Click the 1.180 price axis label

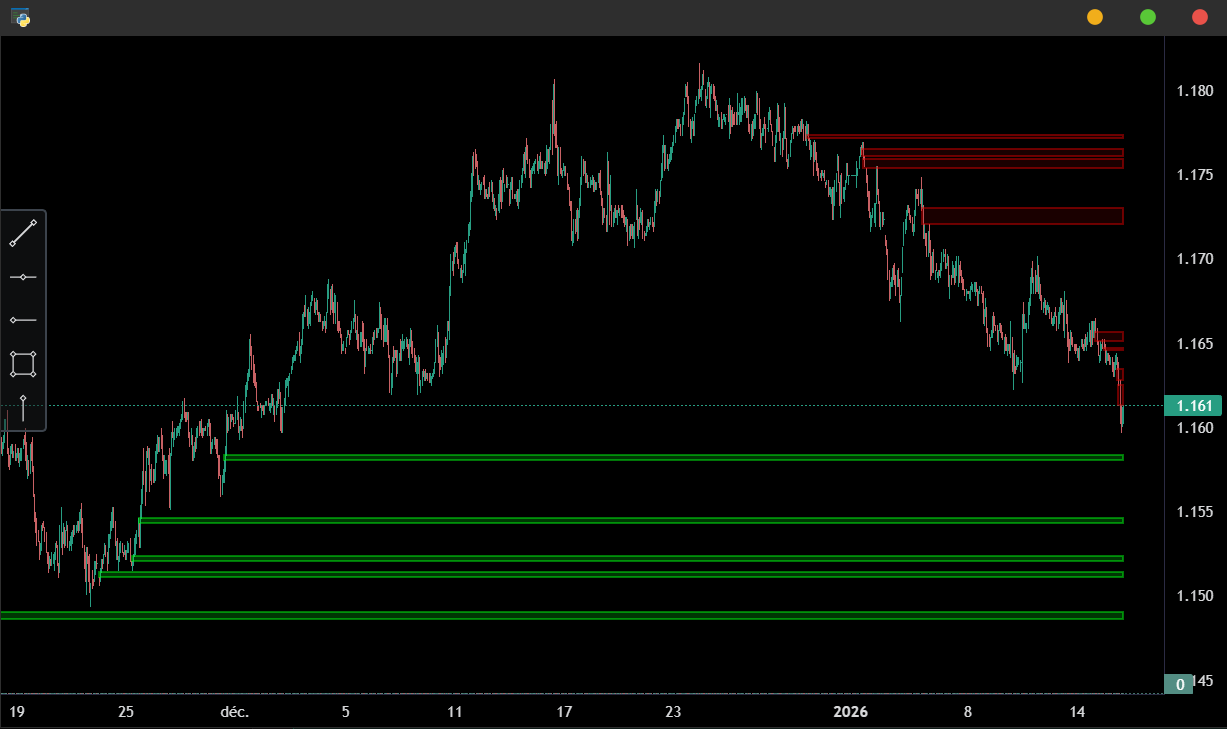(x=1195, y=91)
